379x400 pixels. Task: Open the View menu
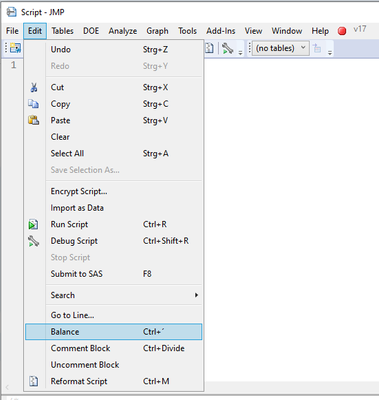coord(253,31)
